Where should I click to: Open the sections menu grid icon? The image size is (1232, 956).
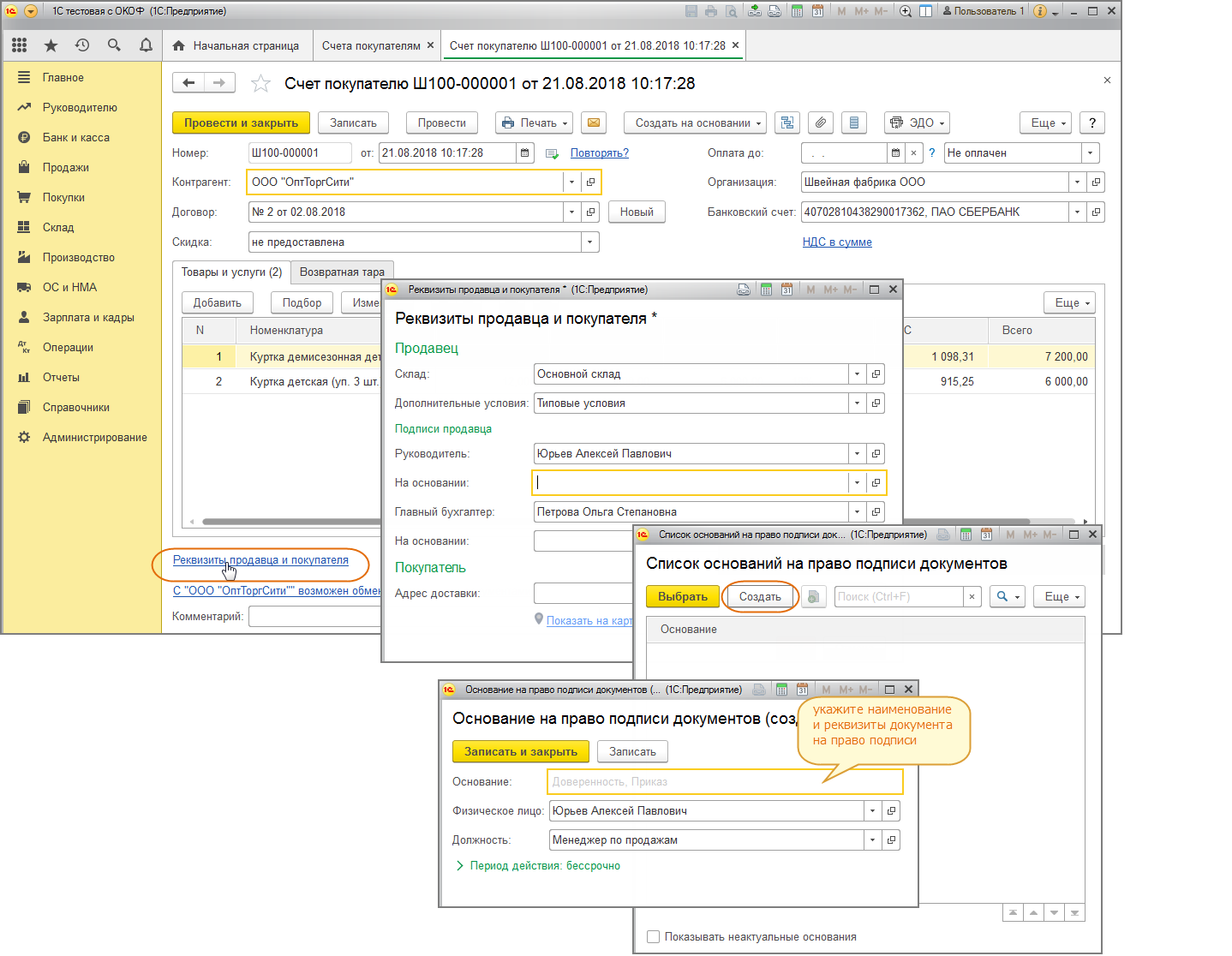pyautogui.click(x=19, y=45)
